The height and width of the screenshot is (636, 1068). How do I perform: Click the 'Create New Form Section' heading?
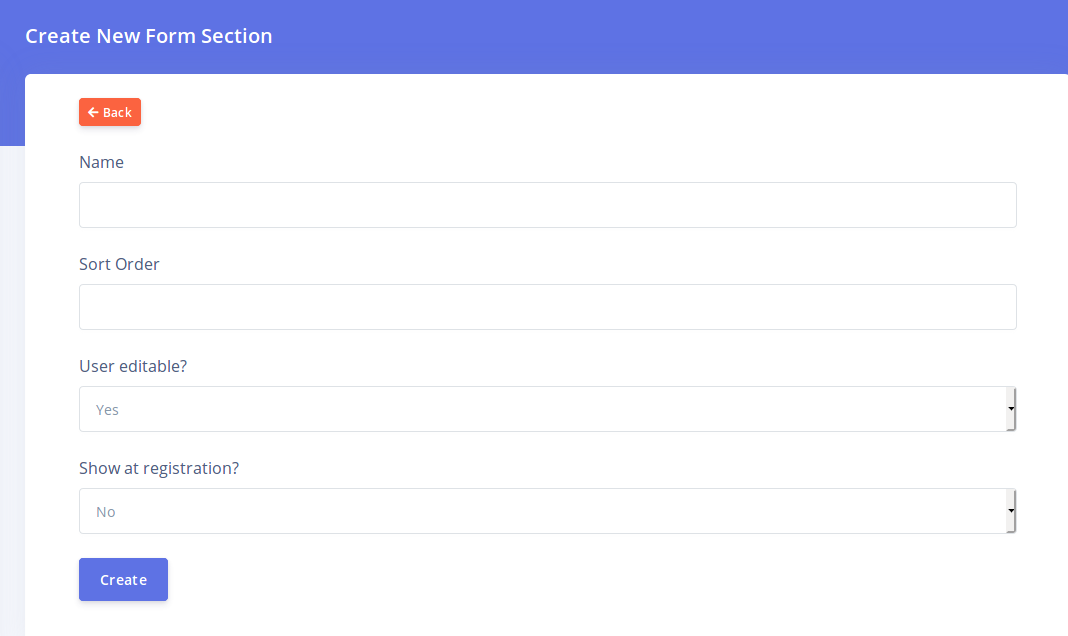[149, 36]
